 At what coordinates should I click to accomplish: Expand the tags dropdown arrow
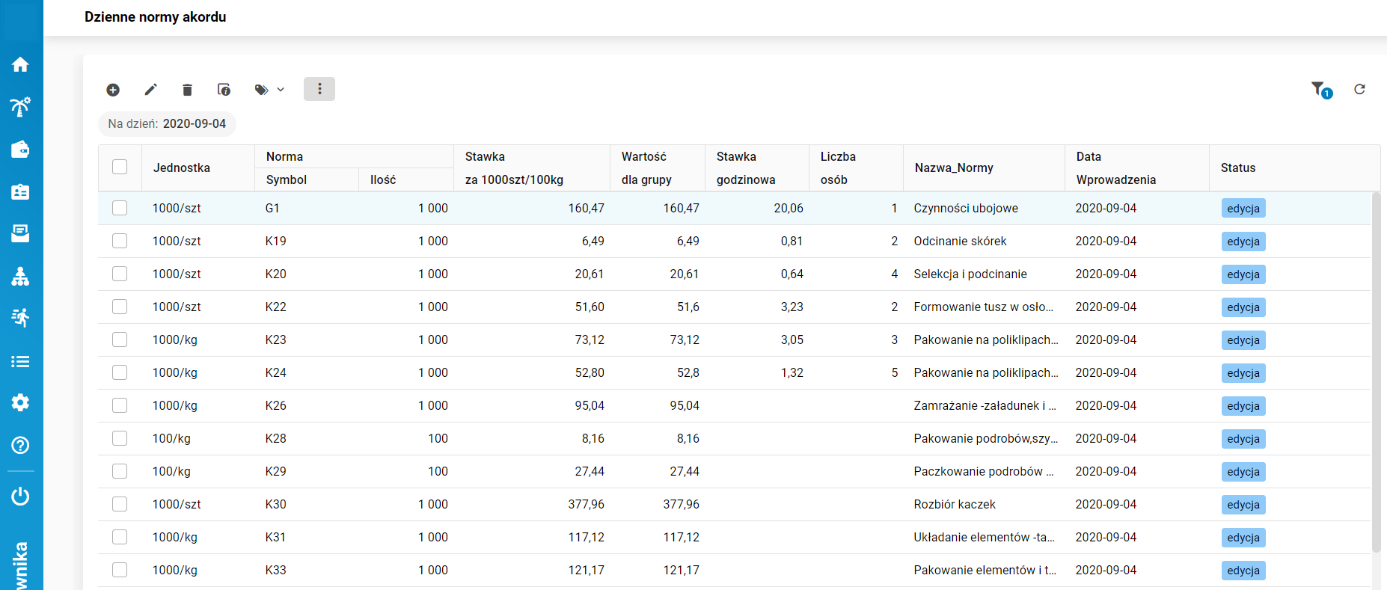[280, 89]
